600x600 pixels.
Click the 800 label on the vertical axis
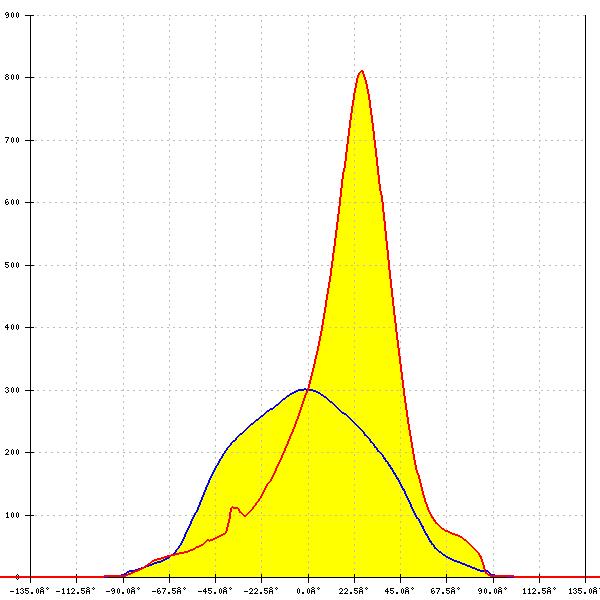click(x=12, y=77)
